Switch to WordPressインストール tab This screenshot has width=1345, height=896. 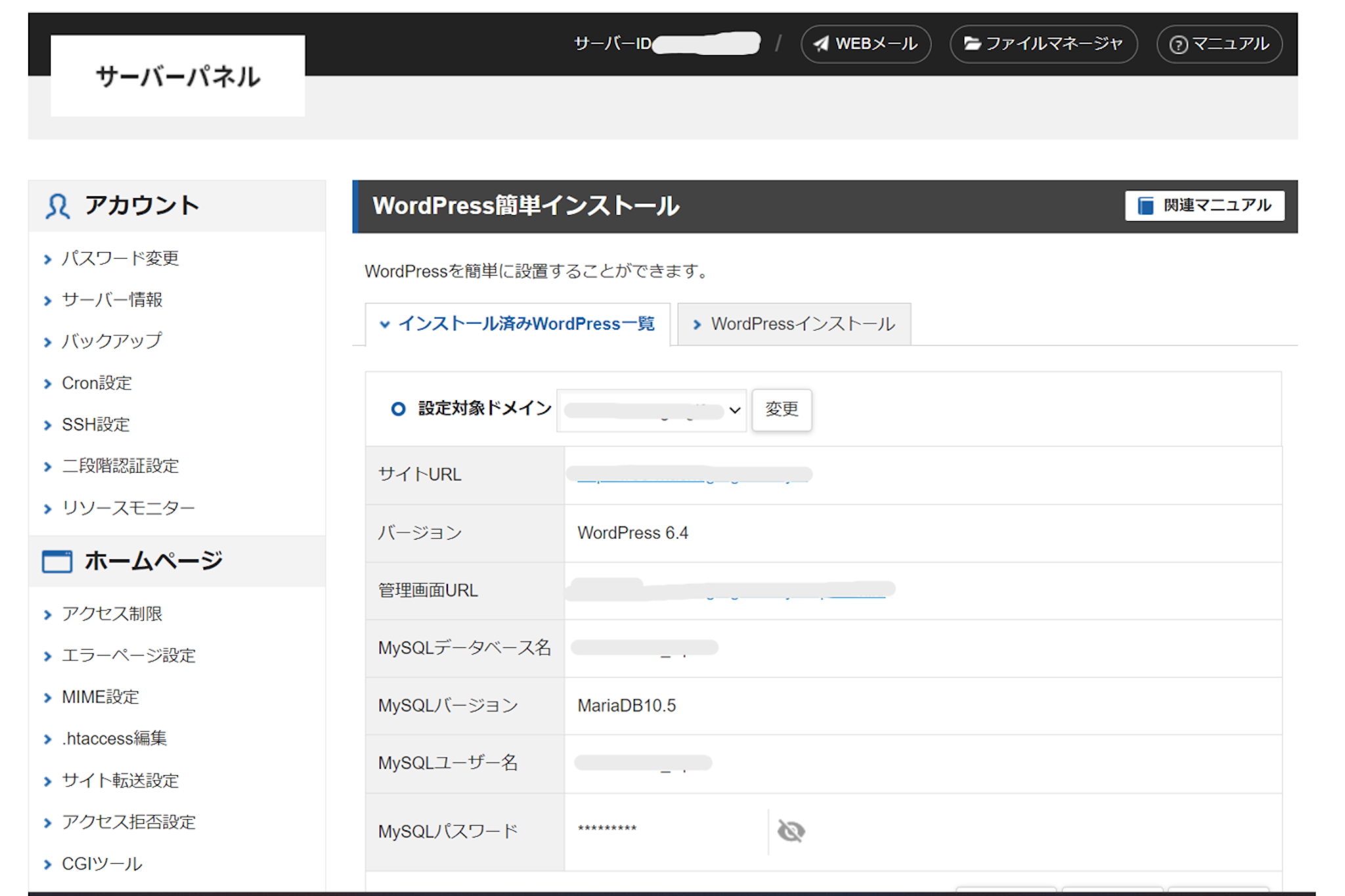pos(803,324)
